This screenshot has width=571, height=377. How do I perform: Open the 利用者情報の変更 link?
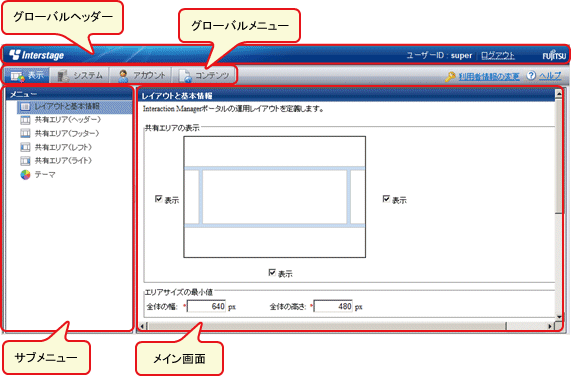[x=489, y=76]
